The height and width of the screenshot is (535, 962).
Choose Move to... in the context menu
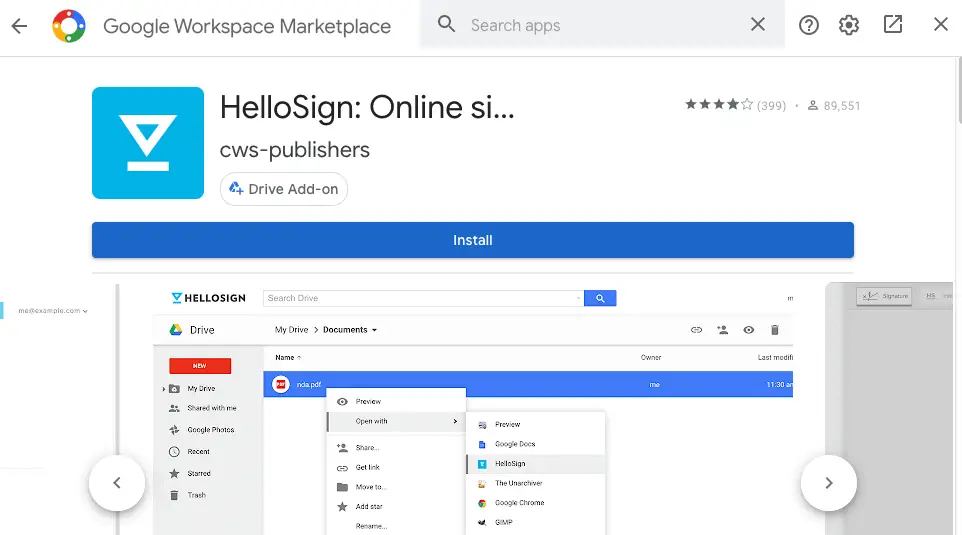[396, 487]
